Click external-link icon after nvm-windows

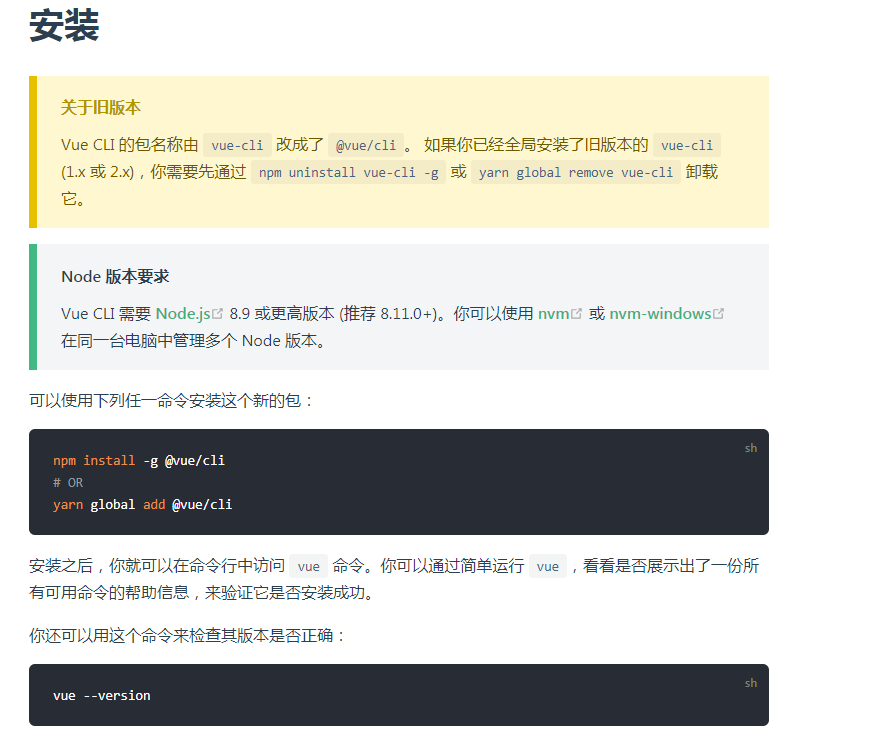click(x=718, y=314)
